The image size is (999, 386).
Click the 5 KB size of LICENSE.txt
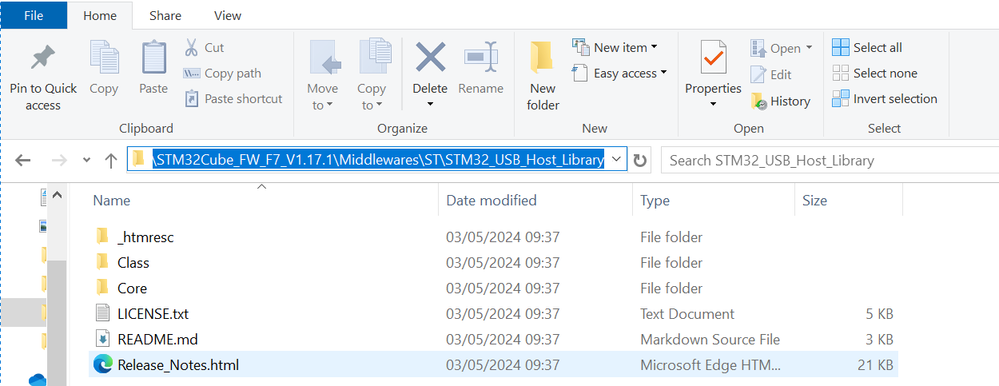tap(879, 314)
